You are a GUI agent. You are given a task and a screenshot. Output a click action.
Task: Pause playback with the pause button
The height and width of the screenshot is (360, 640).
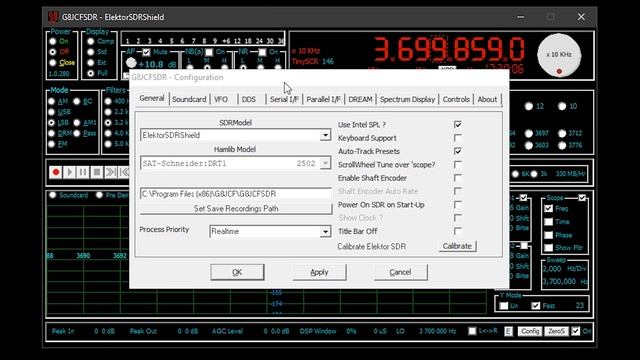pyautogui.click(x=83, y=172)
